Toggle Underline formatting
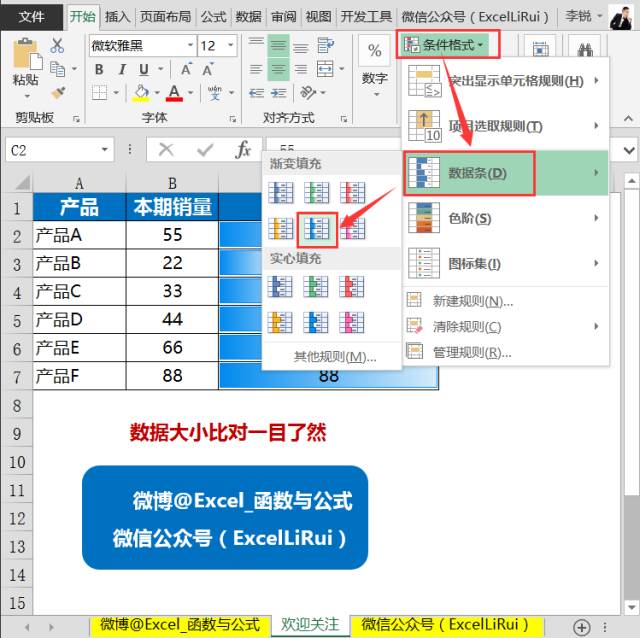The height and width of the screenshot is (638, 640). coord(144,69)
